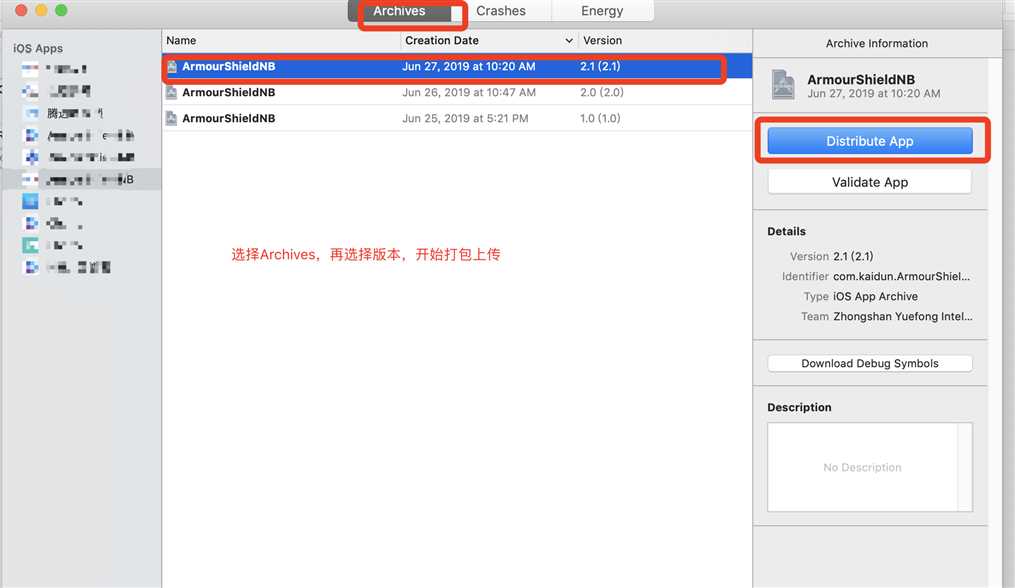Image resolution: width=1015 pixels, height=588 pixels.
Task: Click the solid blue square app icon in the sidebar
Action: tap(30, 201)
